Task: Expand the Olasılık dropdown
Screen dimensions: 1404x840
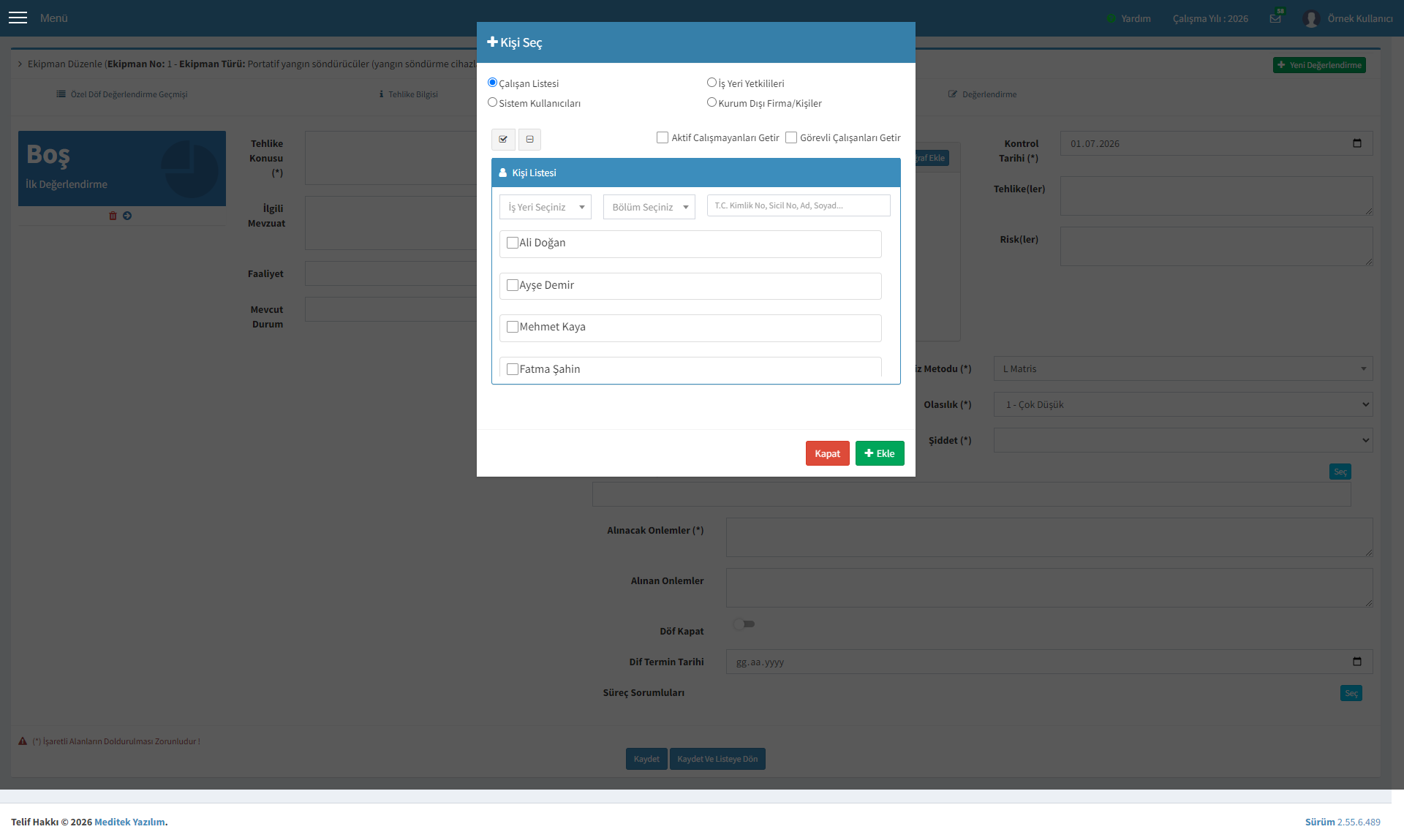Action: (x=1183, y=404)
